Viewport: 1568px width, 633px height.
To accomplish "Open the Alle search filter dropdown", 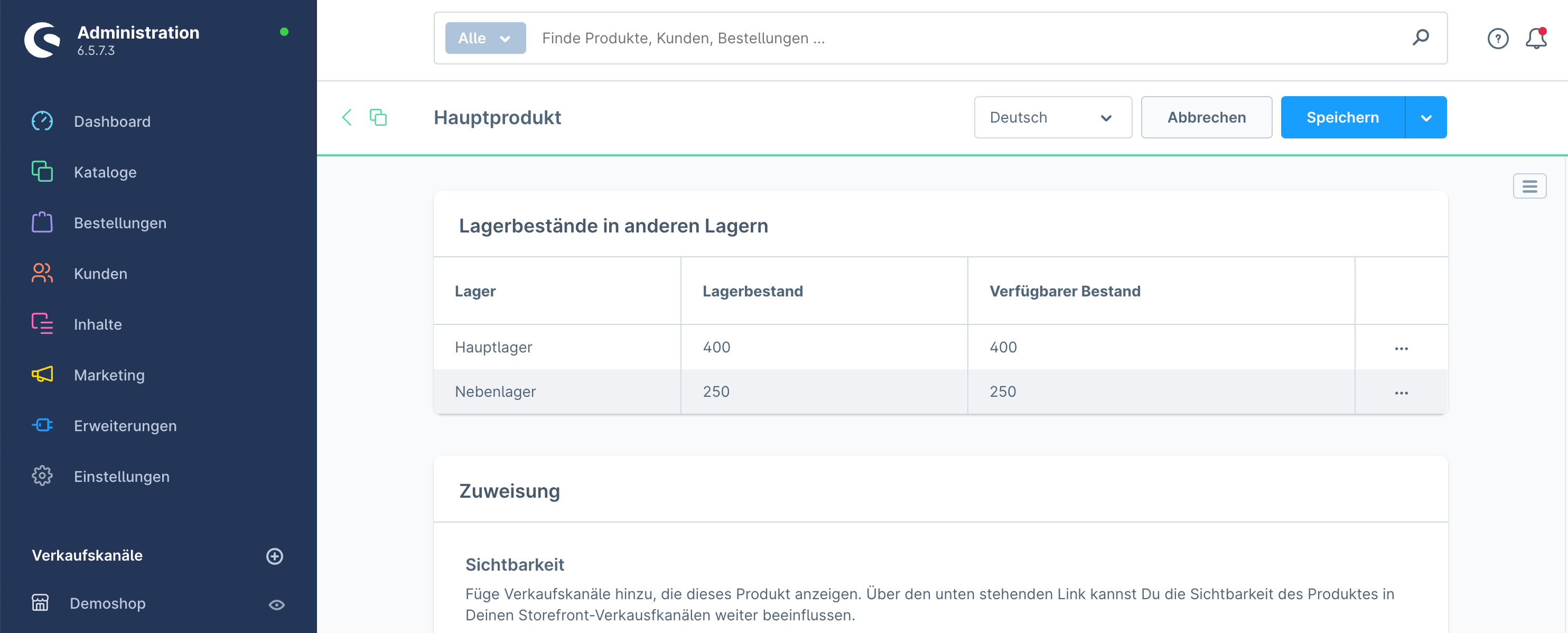I will click(x=484, y=38).
